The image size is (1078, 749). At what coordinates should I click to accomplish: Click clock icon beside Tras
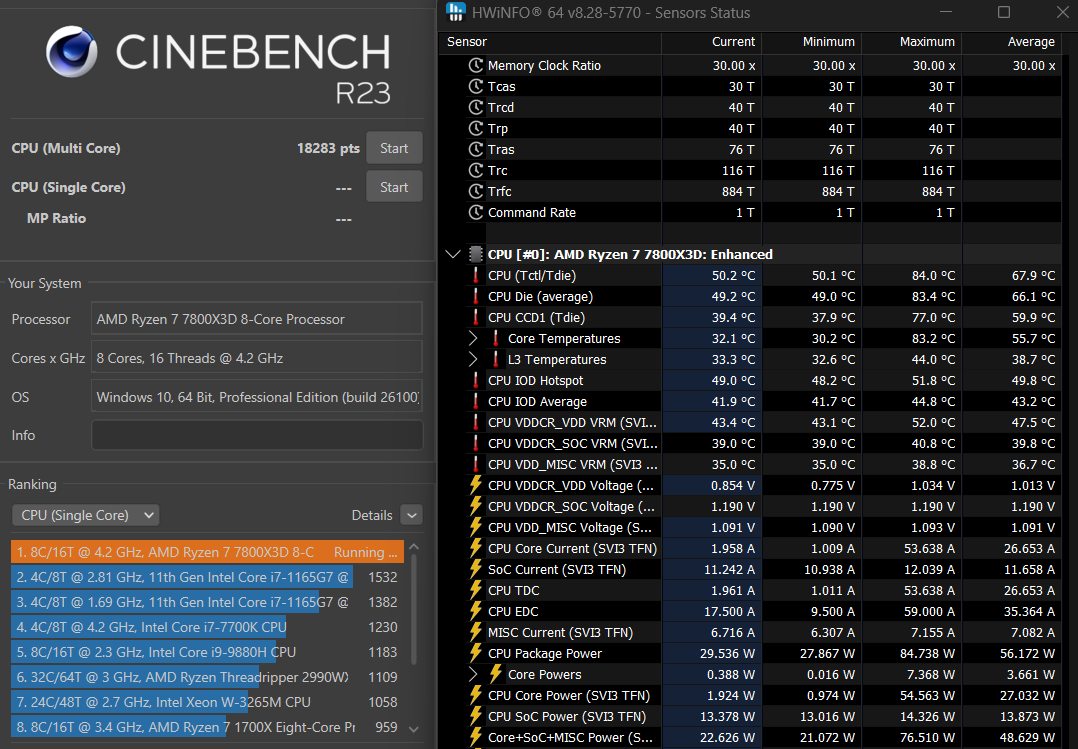point(476,149)
